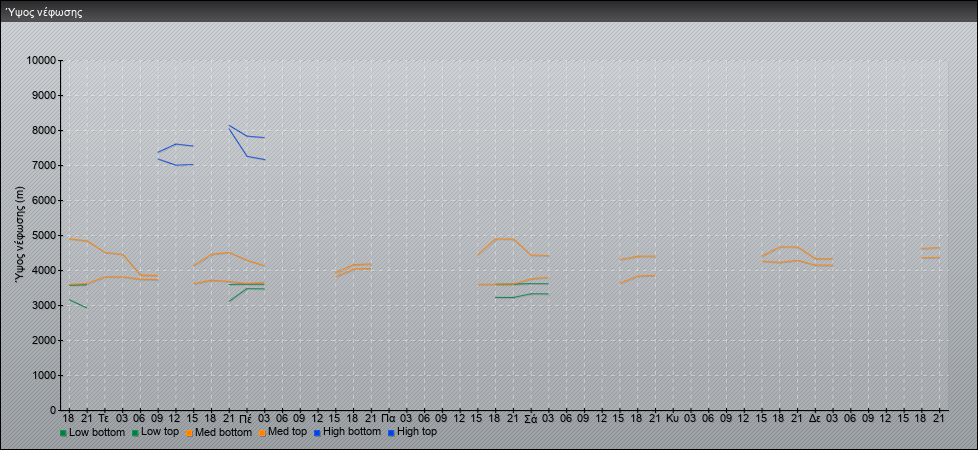Viewport: 978px width, 450px height.
Task: Click the 5000 y-axis label
Action: (x=44, y=235)
